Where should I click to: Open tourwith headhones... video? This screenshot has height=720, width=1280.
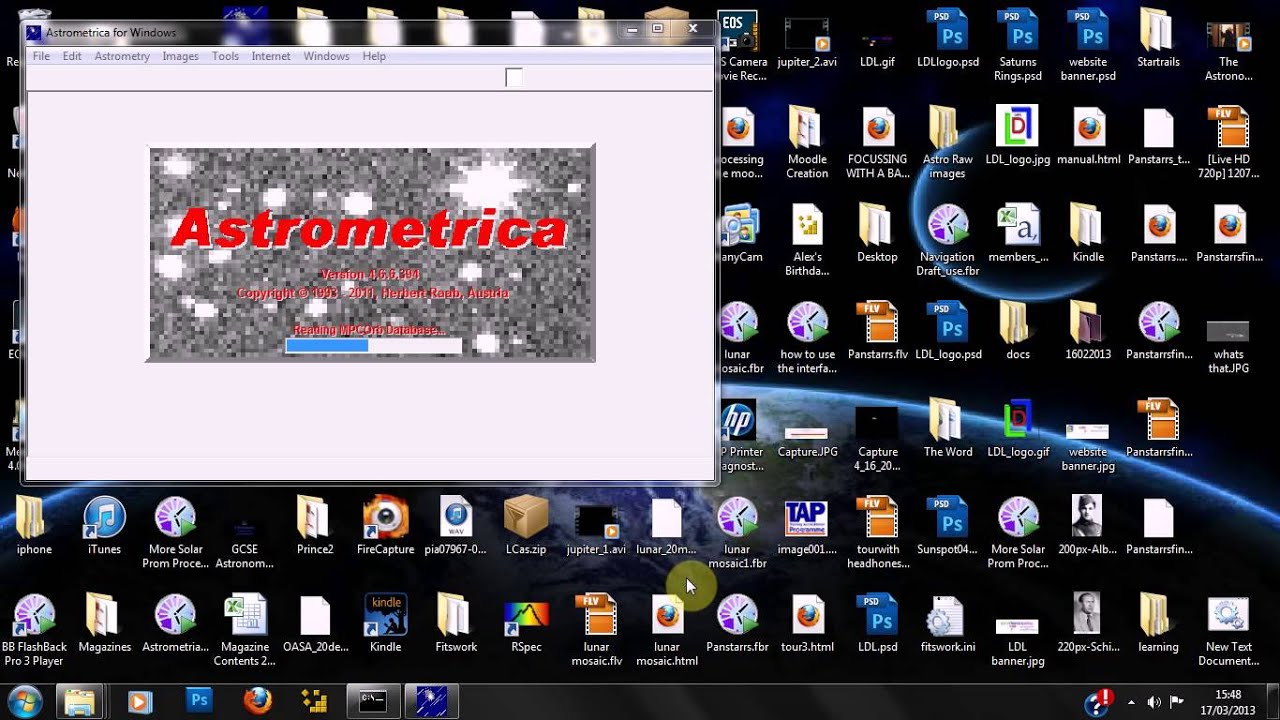coord(877,534)
